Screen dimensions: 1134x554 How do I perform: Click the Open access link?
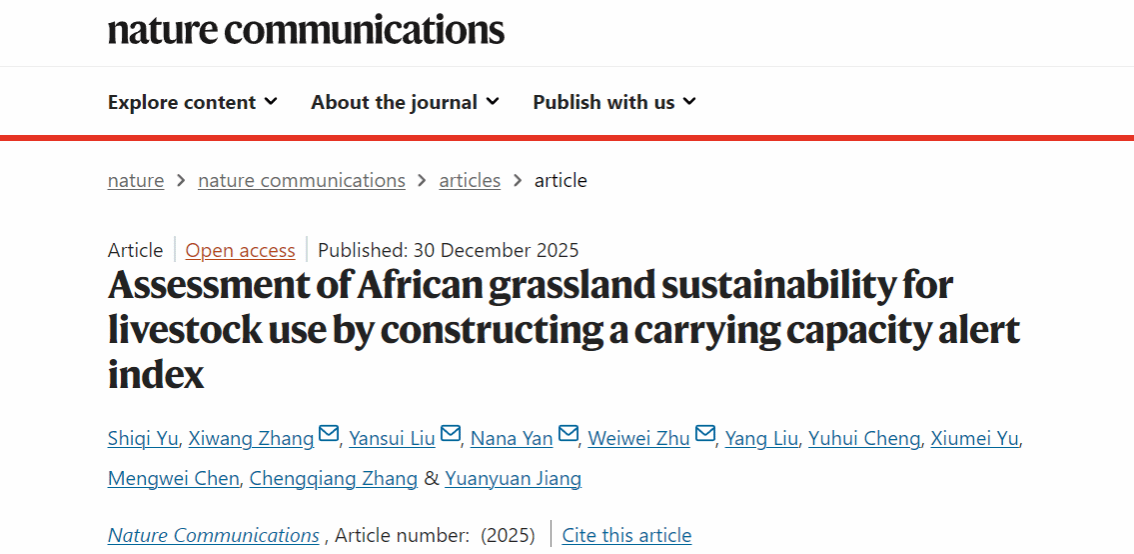240,251
